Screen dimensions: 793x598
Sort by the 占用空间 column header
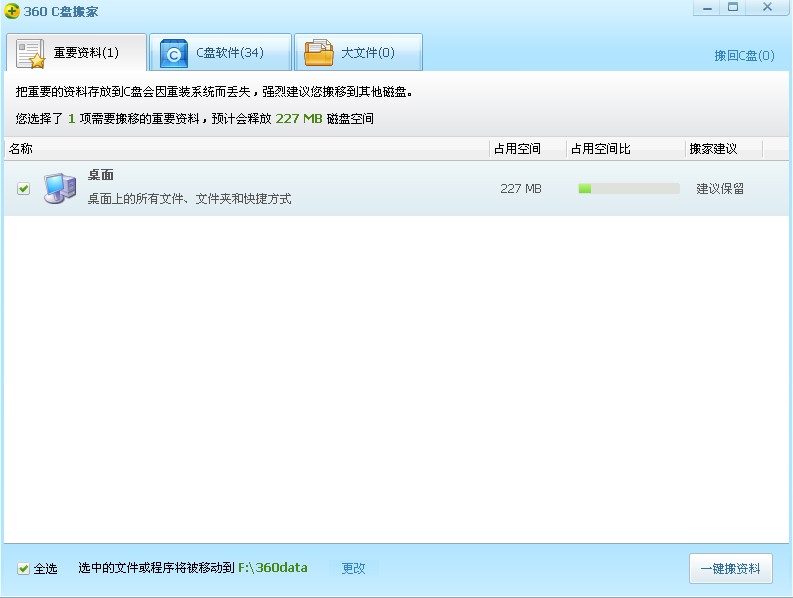point(528,149)
